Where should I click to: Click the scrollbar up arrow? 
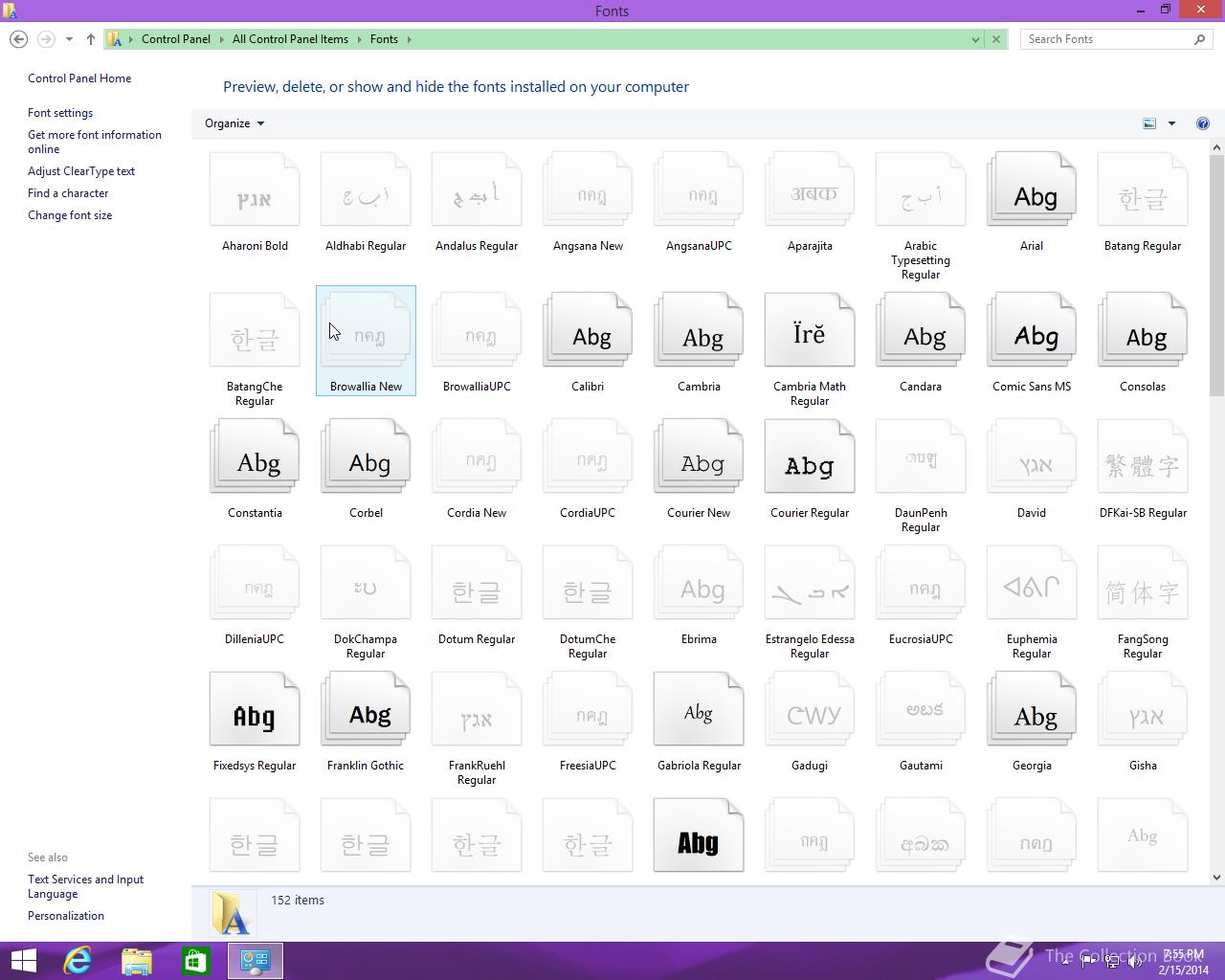(1217, 147)
